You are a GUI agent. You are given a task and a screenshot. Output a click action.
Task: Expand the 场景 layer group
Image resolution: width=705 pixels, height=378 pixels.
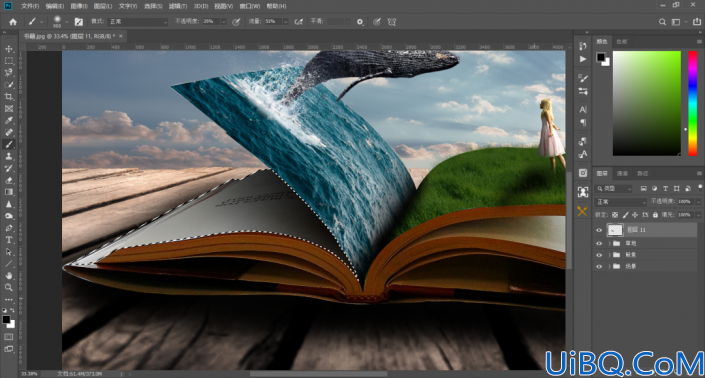point(610,267)
